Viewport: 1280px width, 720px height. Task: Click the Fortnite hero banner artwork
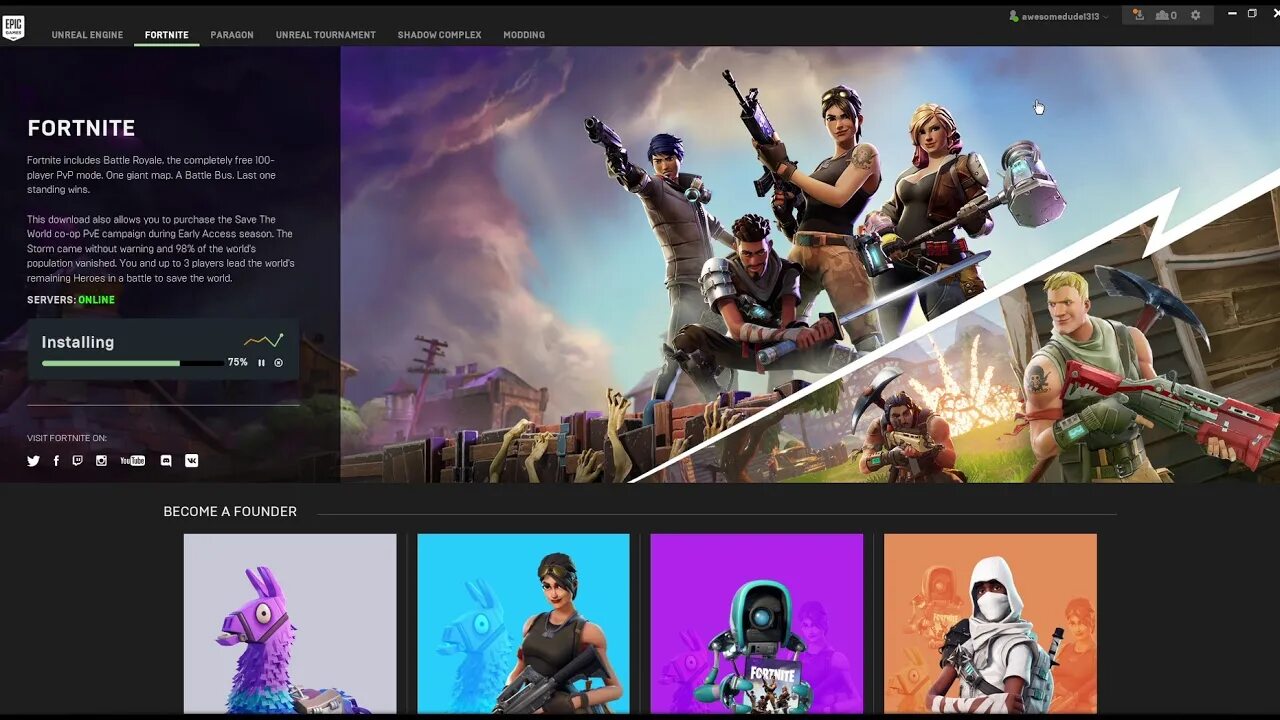point(810,264)
